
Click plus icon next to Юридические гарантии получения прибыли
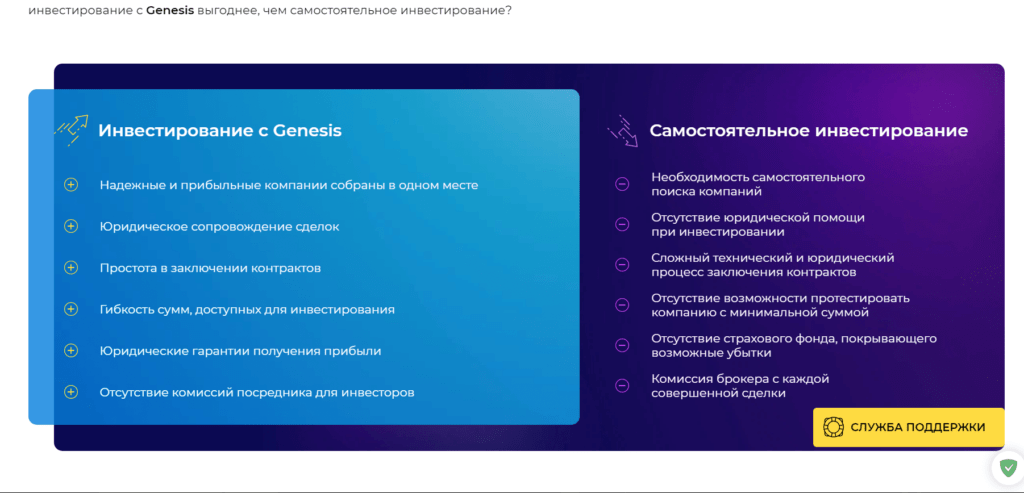tap(71, 351)
